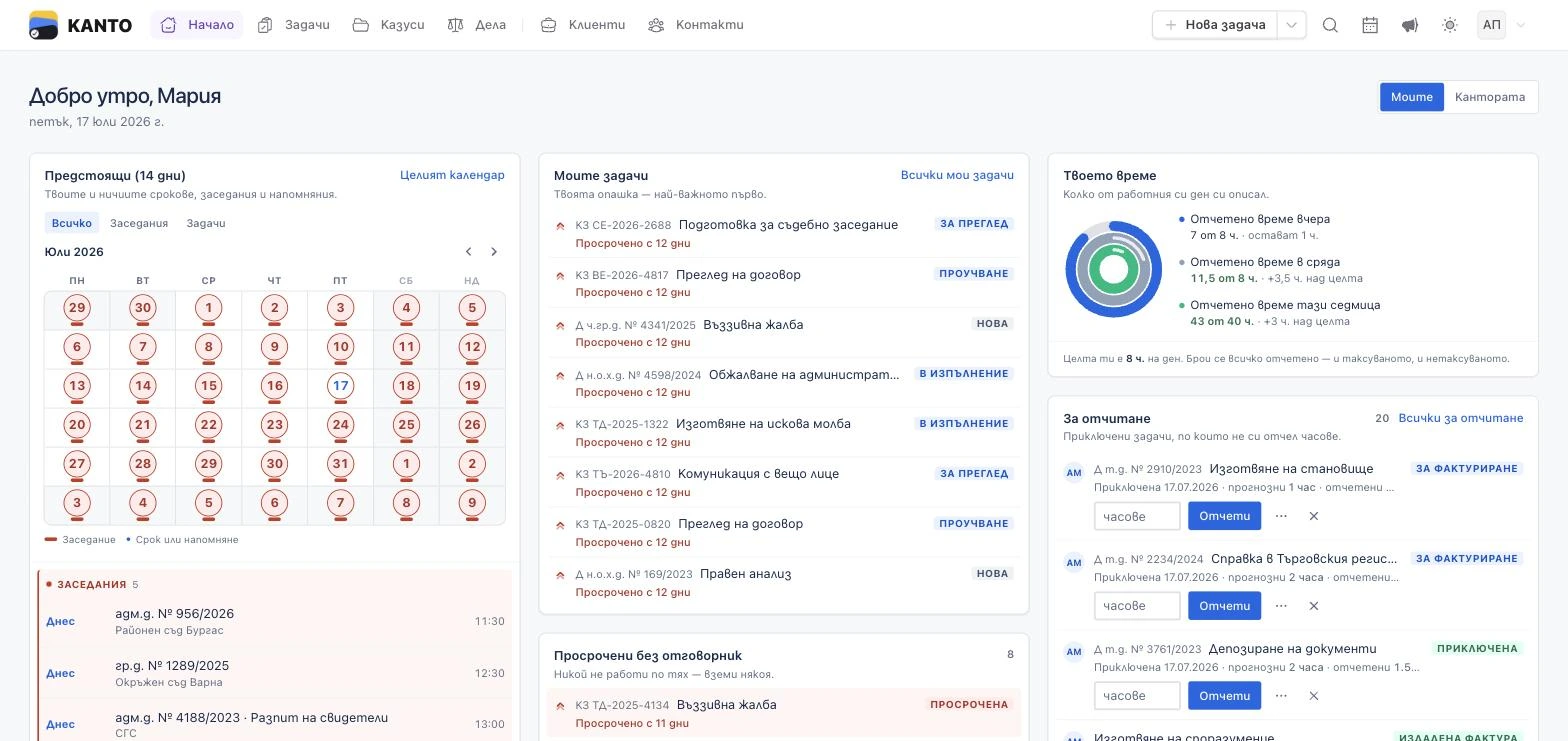Click the time tracking donut chart
The width and height of the screenshot is (1568, 741).
pos(1113,269)
